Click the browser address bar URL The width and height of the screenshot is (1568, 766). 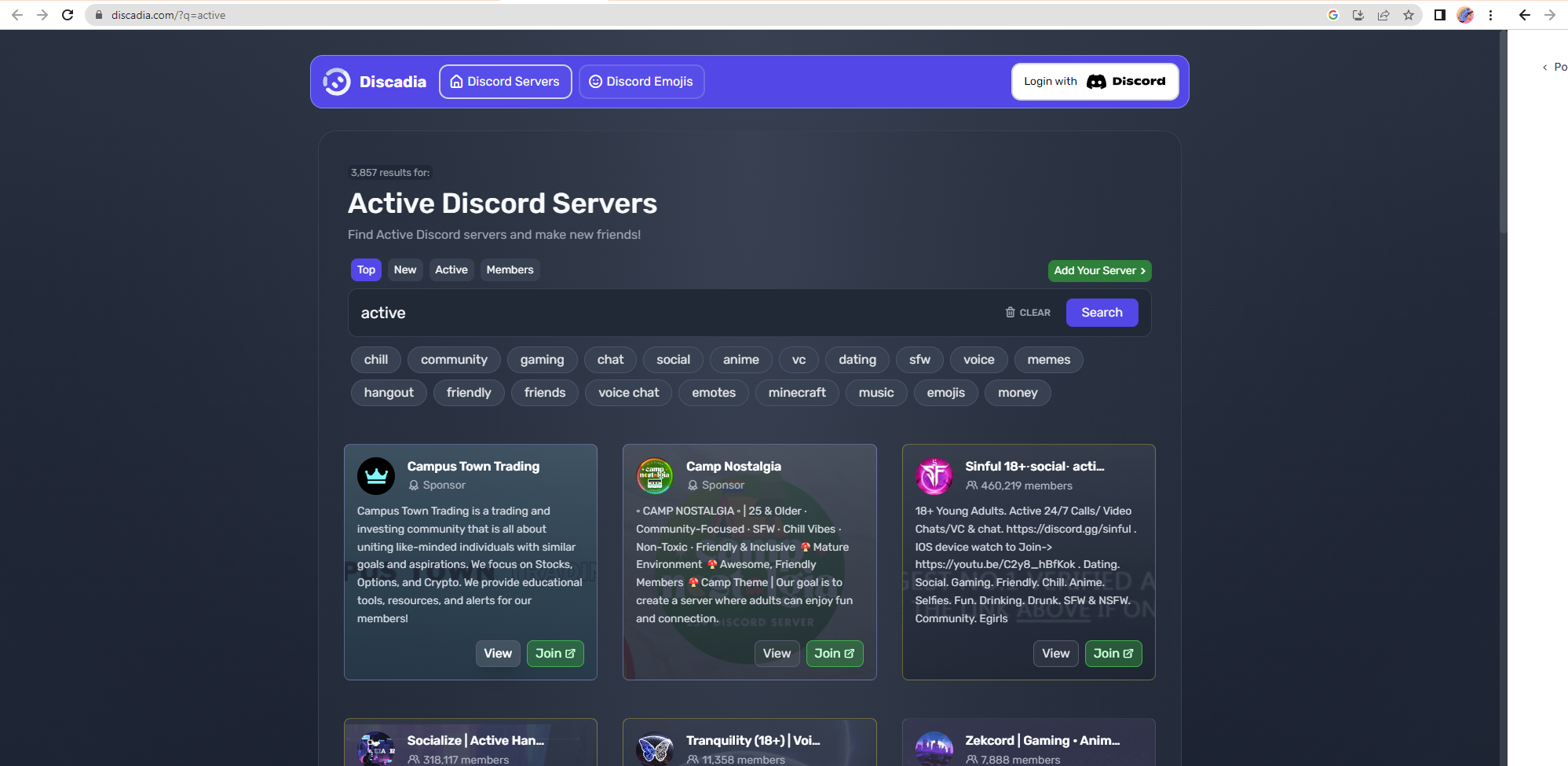coord(168,15)
